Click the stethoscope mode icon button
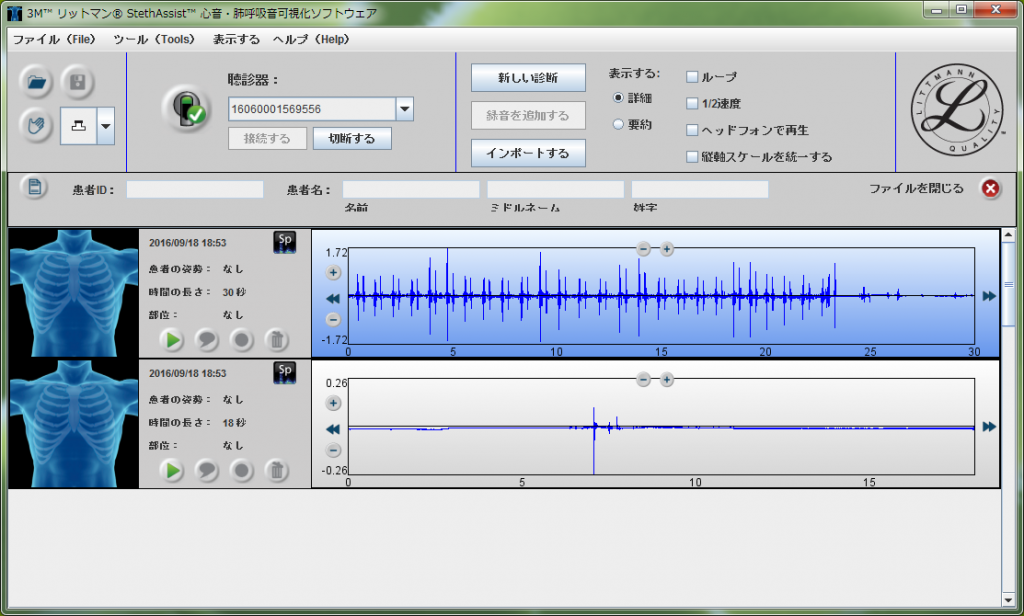This screenshot has height=616, width=1024. 78,125
